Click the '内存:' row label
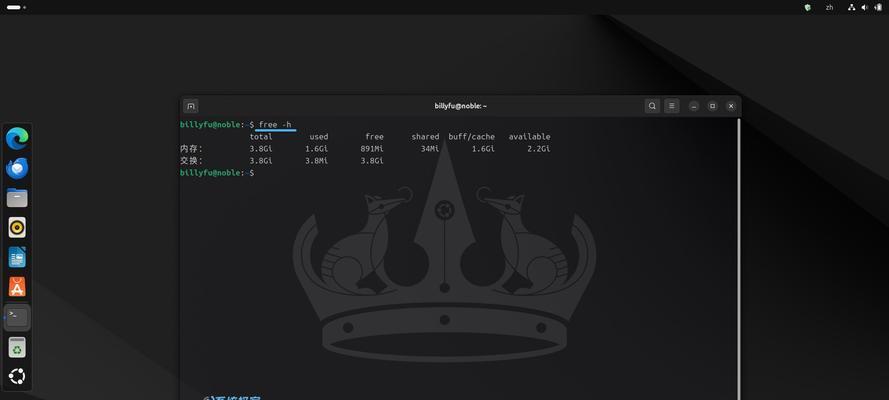Viewport: 889px width, 400px height. pyautogui.click(x=191, y=149)
